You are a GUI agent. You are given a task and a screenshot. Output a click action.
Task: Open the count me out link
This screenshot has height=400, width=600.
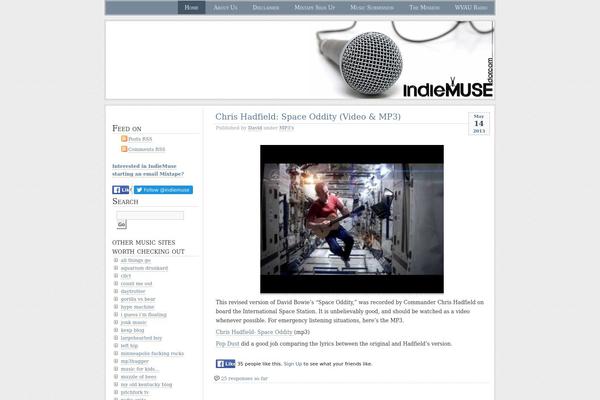tap(137, 284)
